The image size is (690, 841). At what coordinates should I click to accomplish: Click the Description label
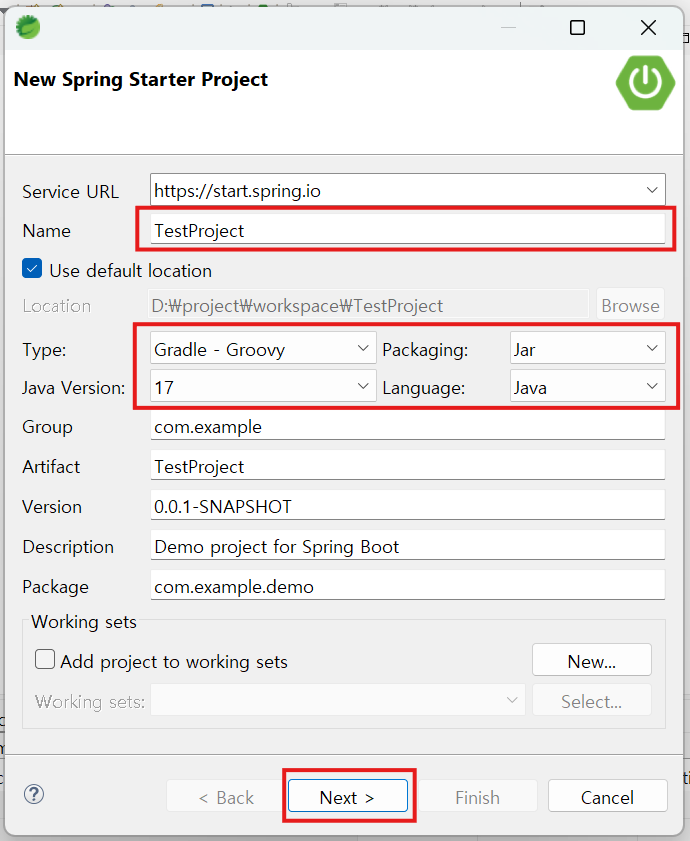coord(68,547)
